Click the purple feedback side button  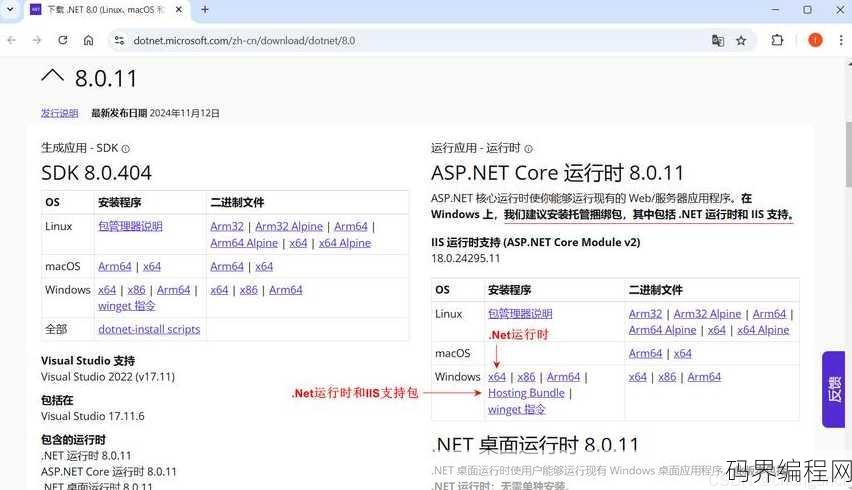point(834,390)
